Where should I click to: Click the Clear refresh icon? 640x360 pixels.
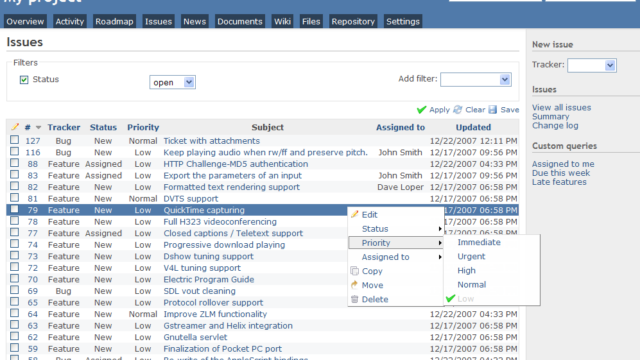click(x=458, y=109)
